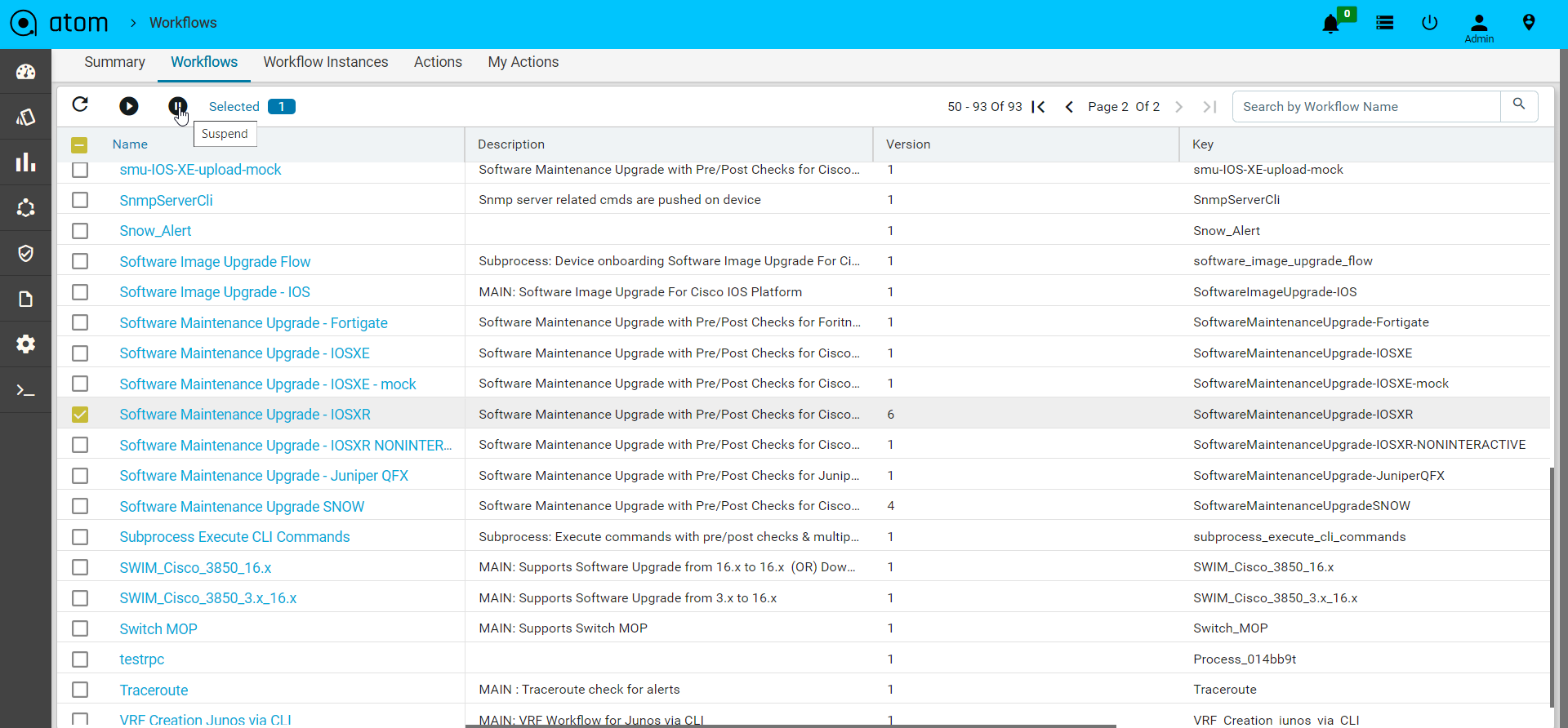This screenshot has height=728, width=1568.
Task: Open the notifications bell
Action: pos(1330,24)
